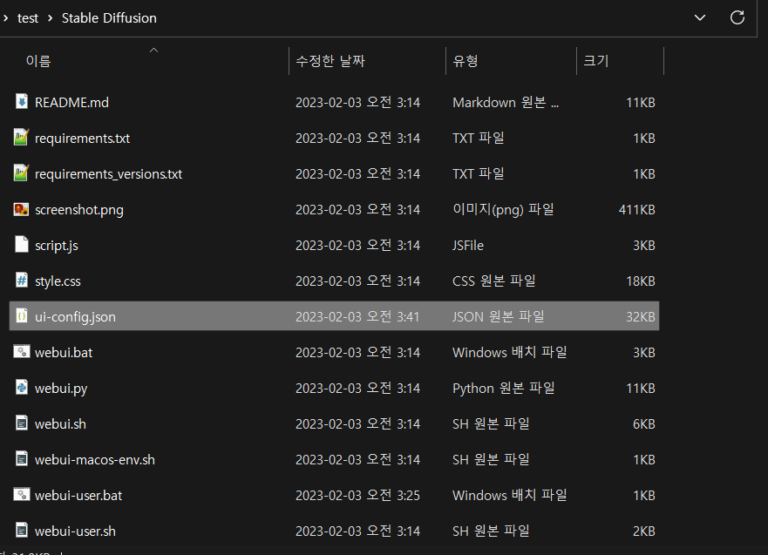Click the 'TXT 파일' type of requirements.txt

(478, 138)
